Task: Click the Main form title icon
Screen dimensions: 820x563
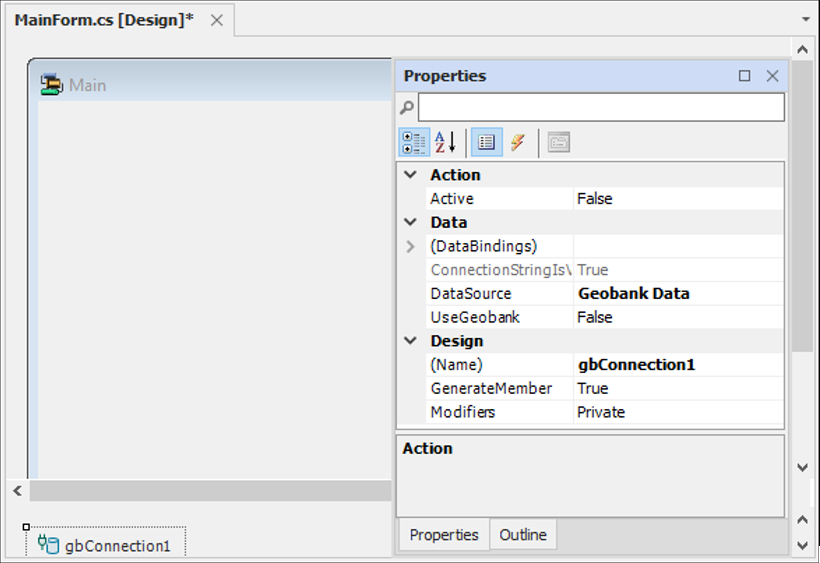Action: pyautogui.click(x=51, y=85)
